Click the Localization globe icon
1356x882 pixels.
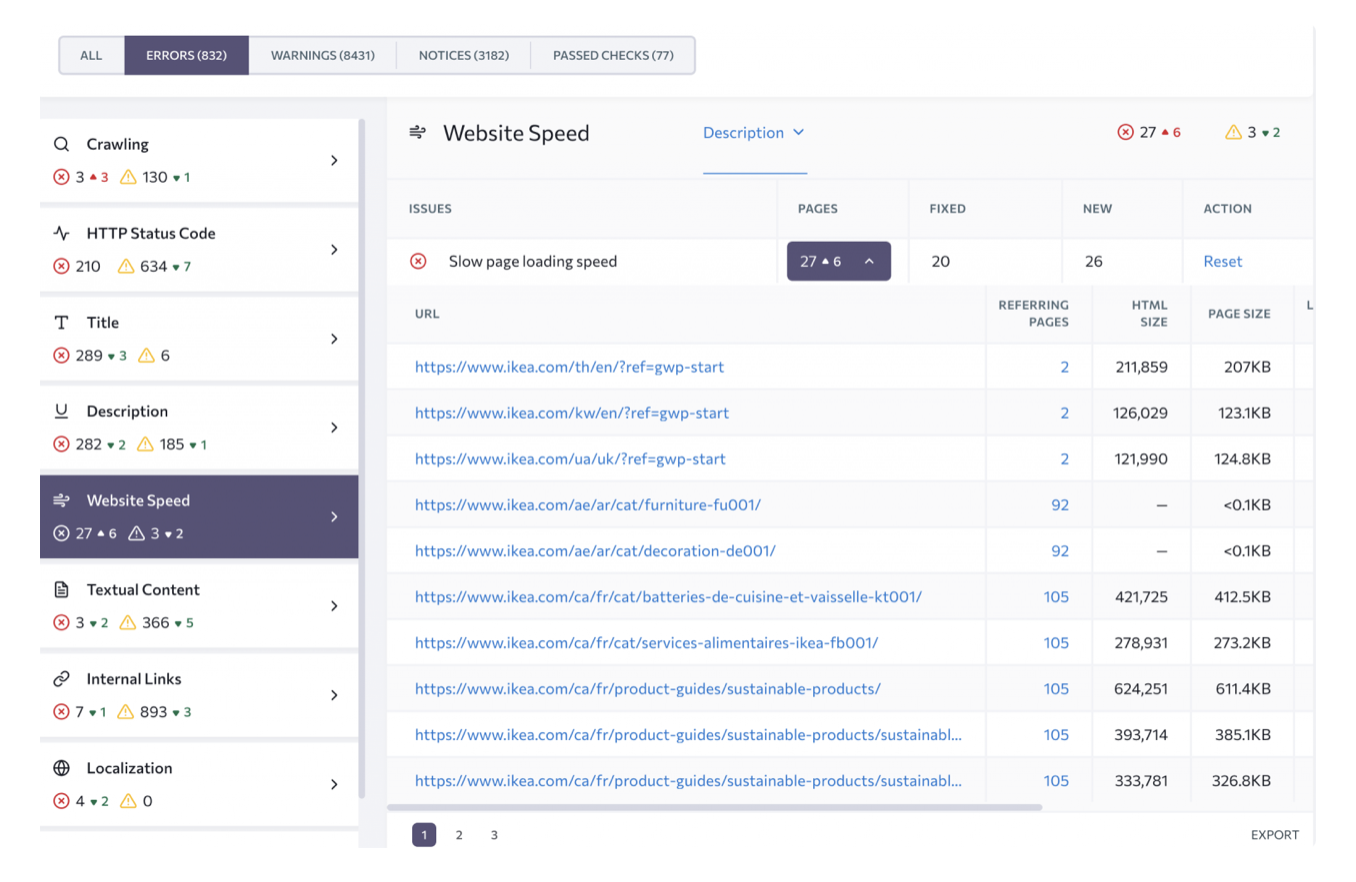click(62, 768)
